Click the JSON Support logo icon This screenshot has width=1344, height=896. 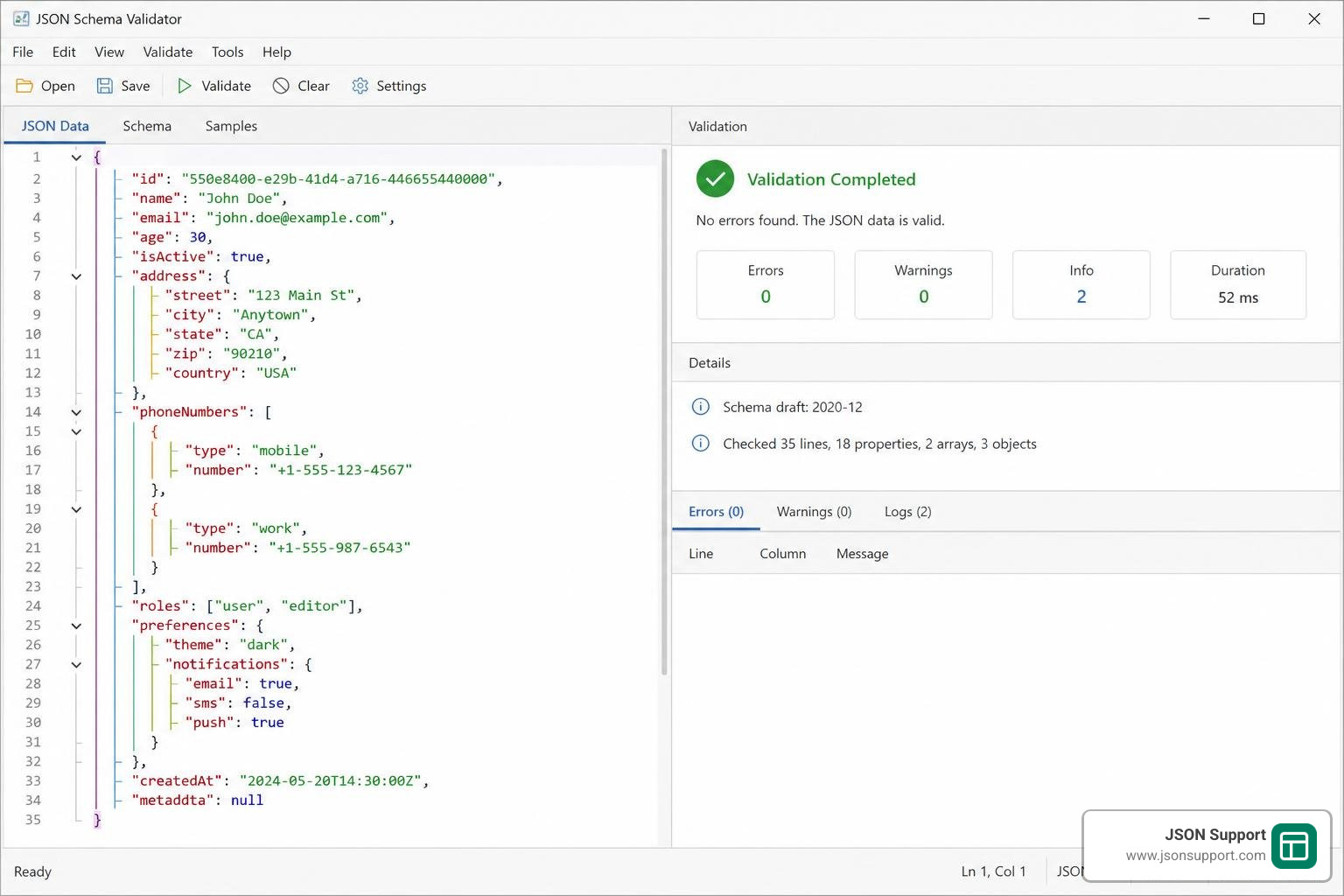[1294, 846]
